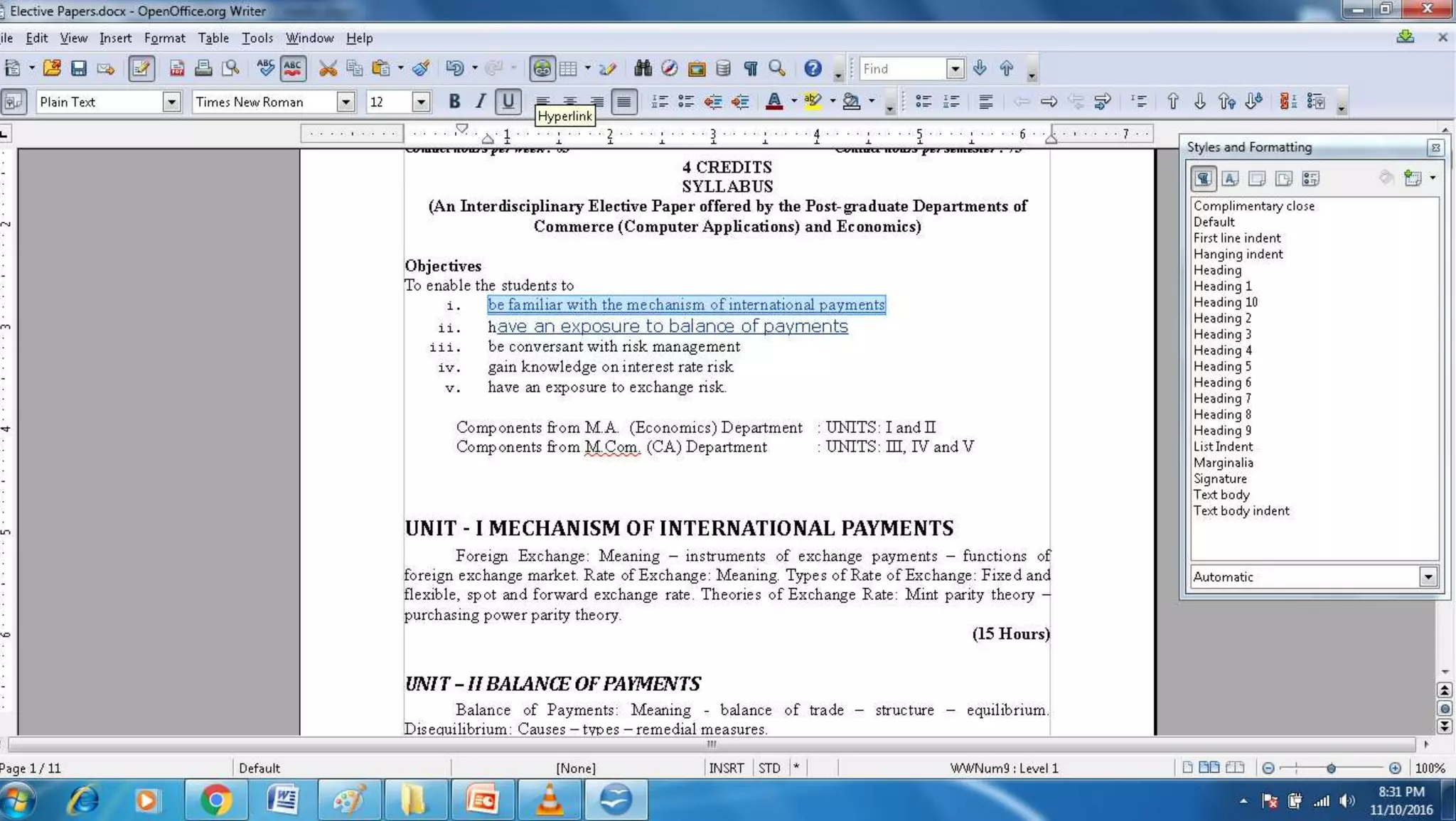Expand the Times New Roman font dropdown
Image resolution: width=1456 pixels, height=821 pixels.
click(346, 102)
